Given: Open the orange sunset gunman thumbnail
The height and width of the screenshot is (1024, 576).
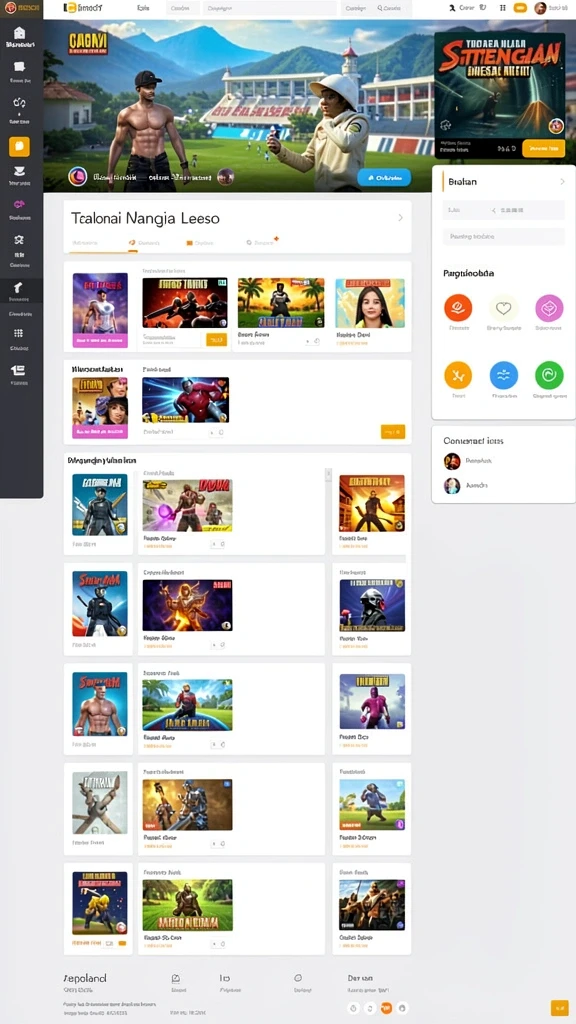Looking at the screenshot, I should (x=372, y=504).
